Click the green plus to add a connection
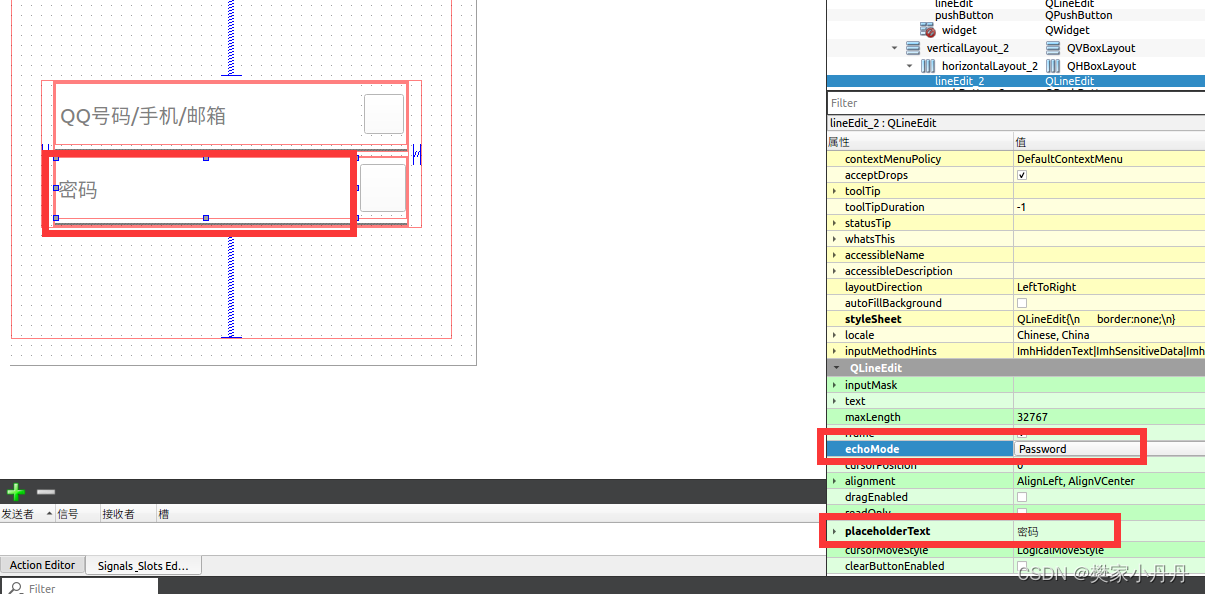1205x594 pixels. pyautogui.click(x=15, y=492)
